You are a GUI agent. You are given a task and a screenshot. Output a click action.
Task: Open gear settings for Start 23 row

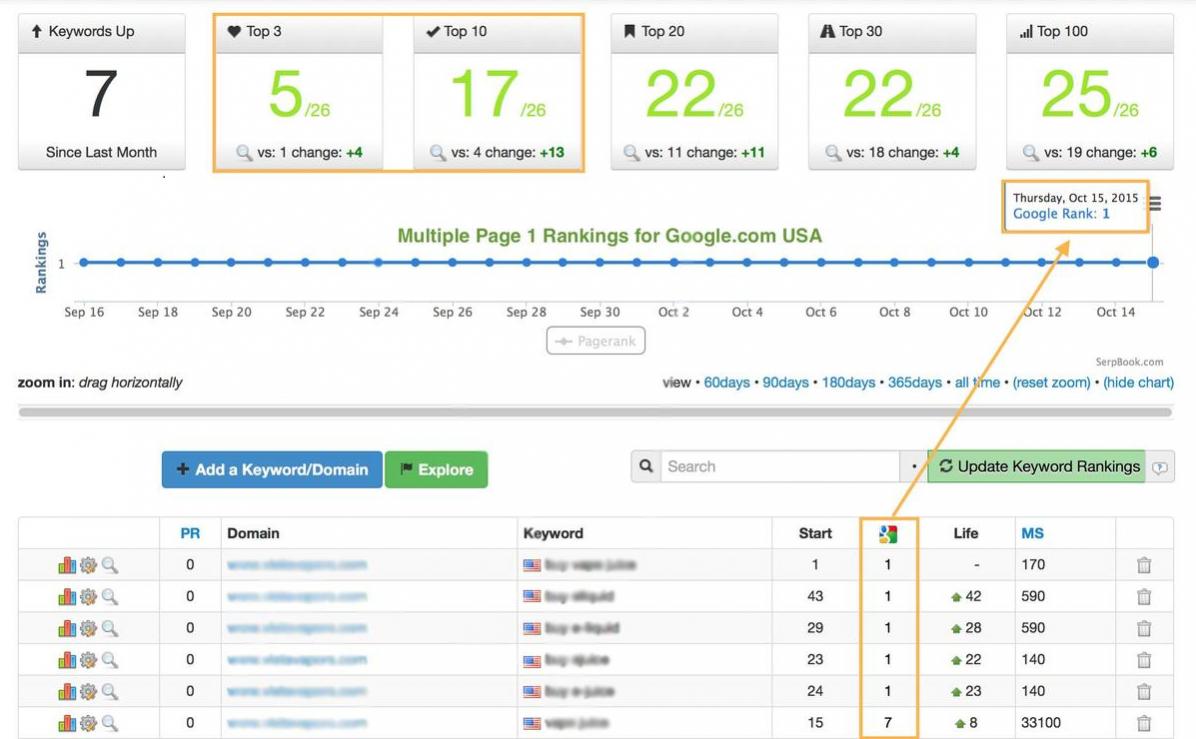(x=88, y=660)
